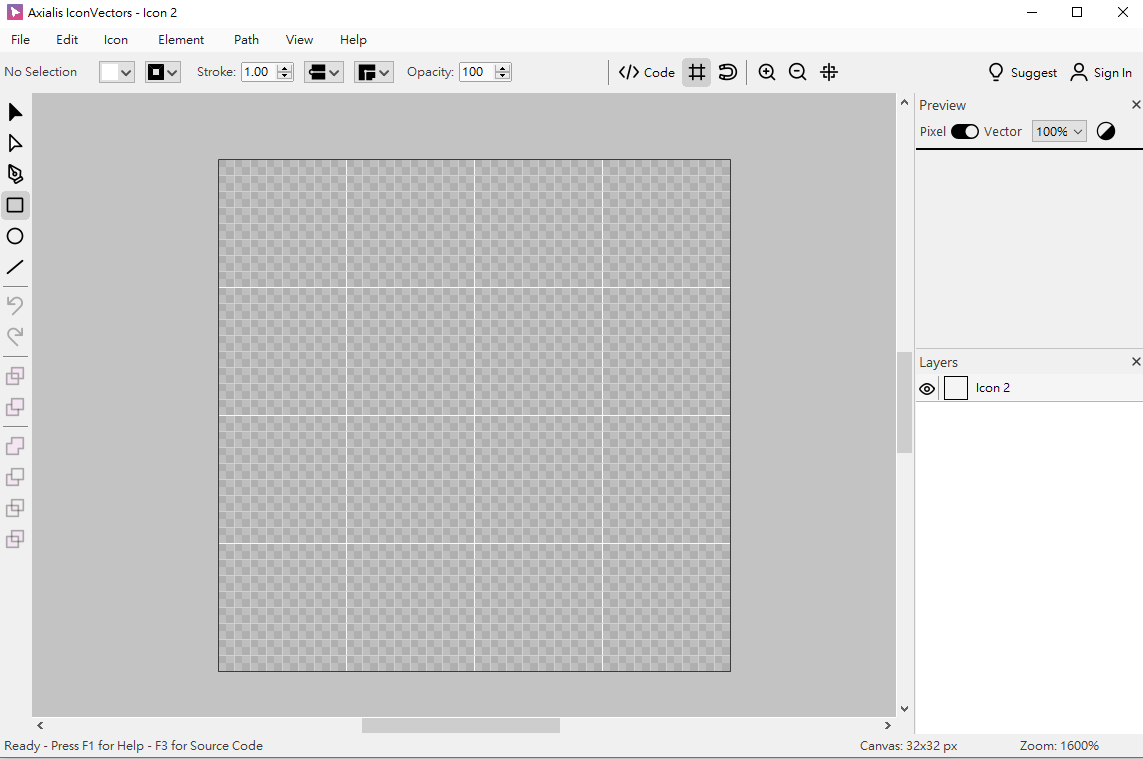Open the Path menu
This screenshot has width=1143, height=759.
pyautogui.click(x=246, y=40)
